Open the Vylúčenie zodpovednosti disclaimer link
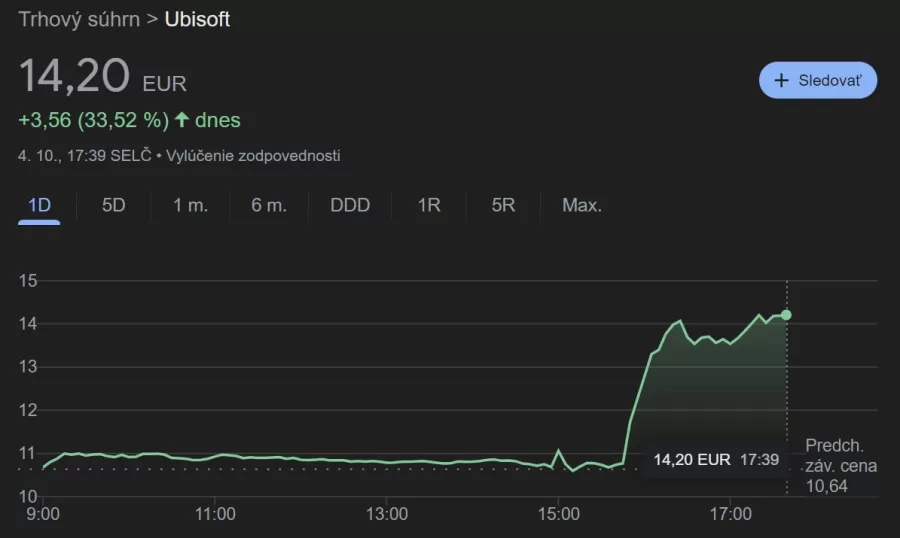The image size is (900, 538). click(x=253, y=156)
